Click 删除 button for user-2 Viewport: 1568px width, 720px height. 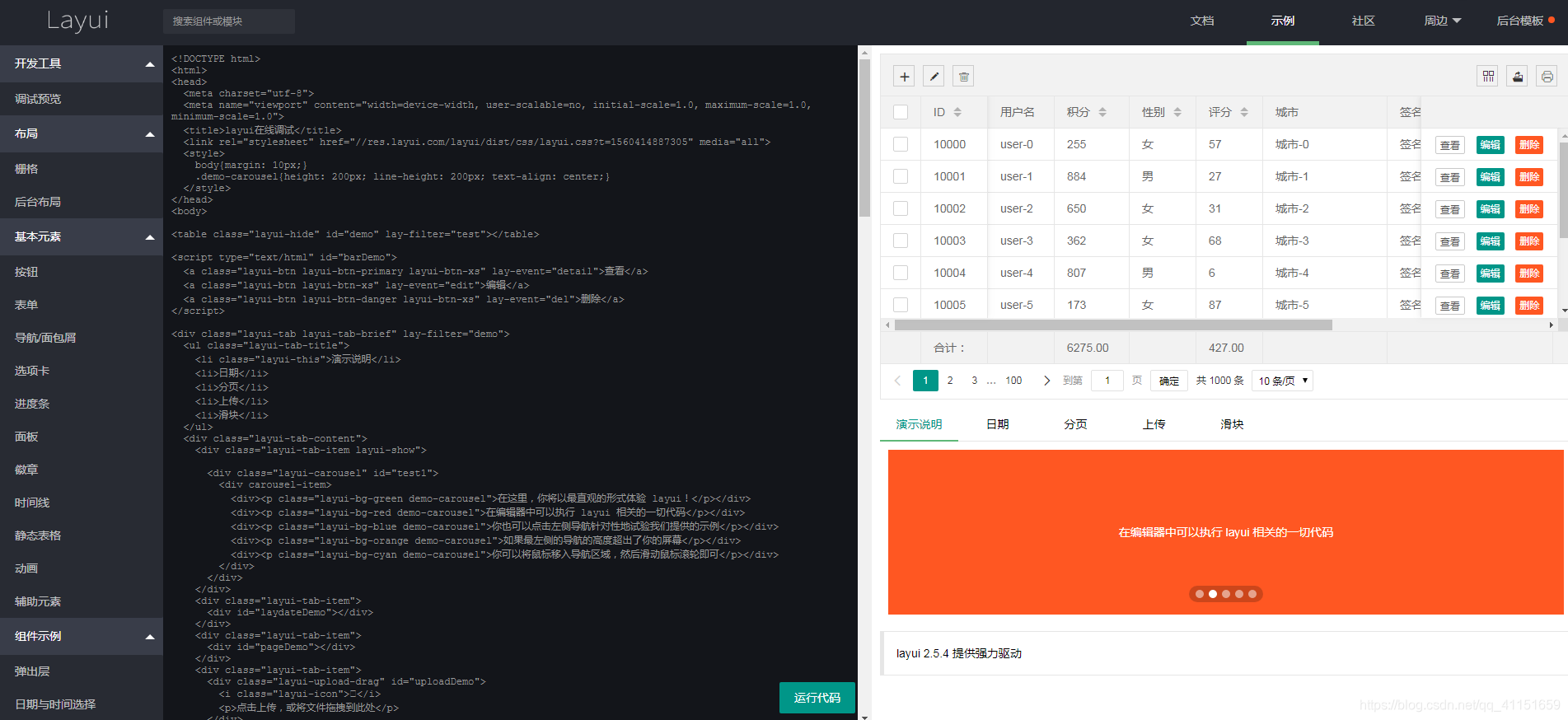[x=1529, y=209]
